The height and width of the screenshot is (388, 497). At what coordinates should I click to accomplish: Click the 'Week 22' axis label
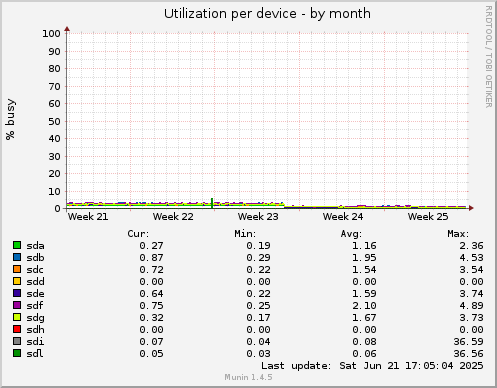pyautogui.click(x=173, y=217)
